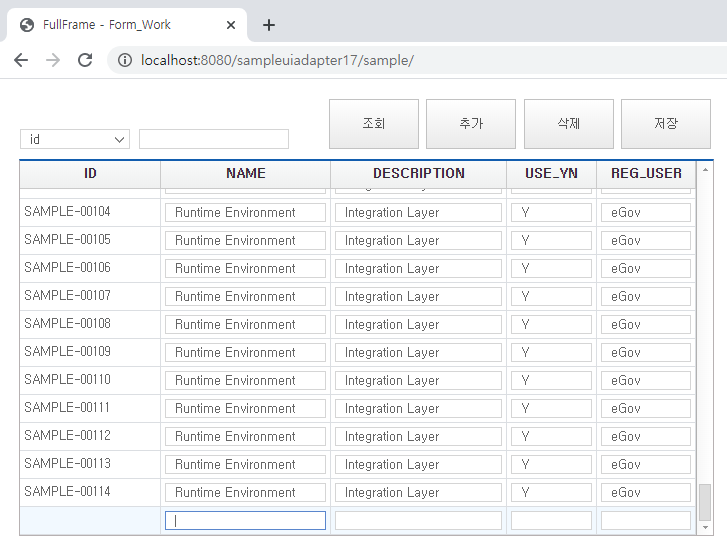Open a new browser tab with the plus icon

pos(268,25)
